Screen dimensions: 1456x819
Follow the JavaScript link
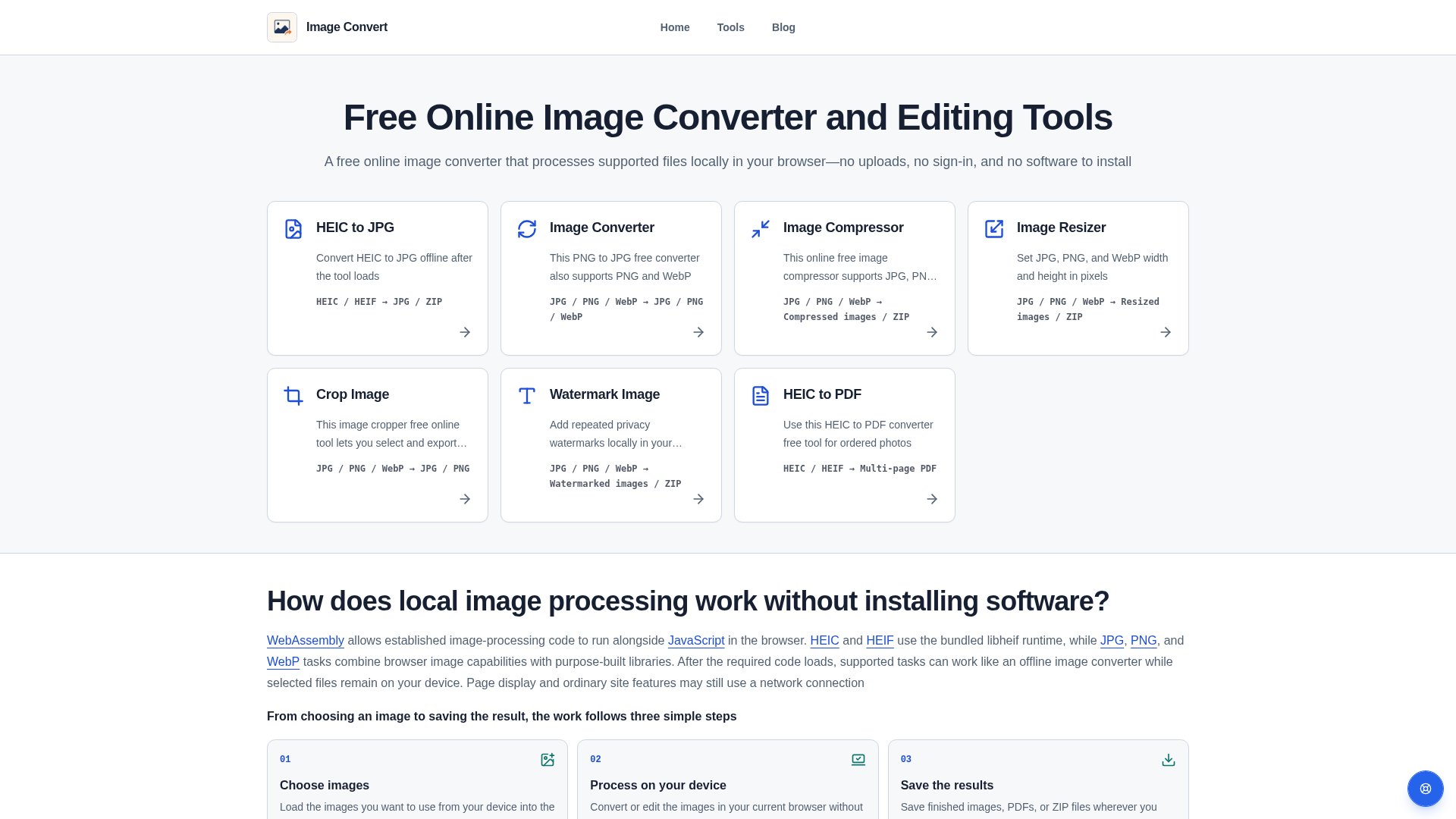[696, 641]
